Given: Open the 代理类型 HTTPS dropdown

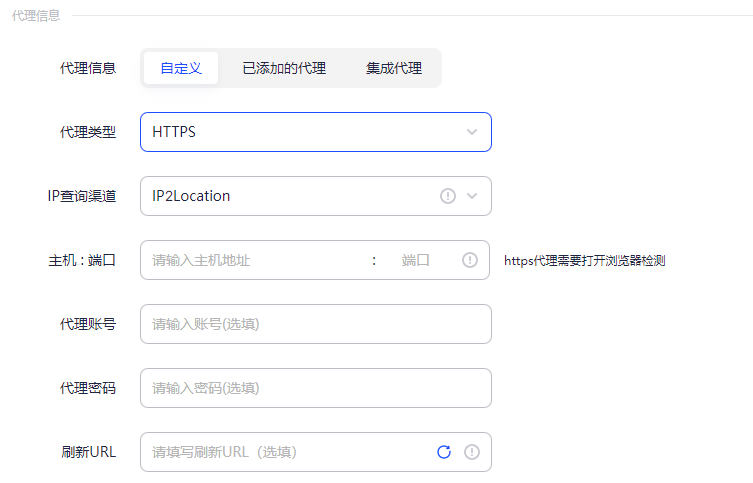Looking at the screenshot, I should (316, 132).
